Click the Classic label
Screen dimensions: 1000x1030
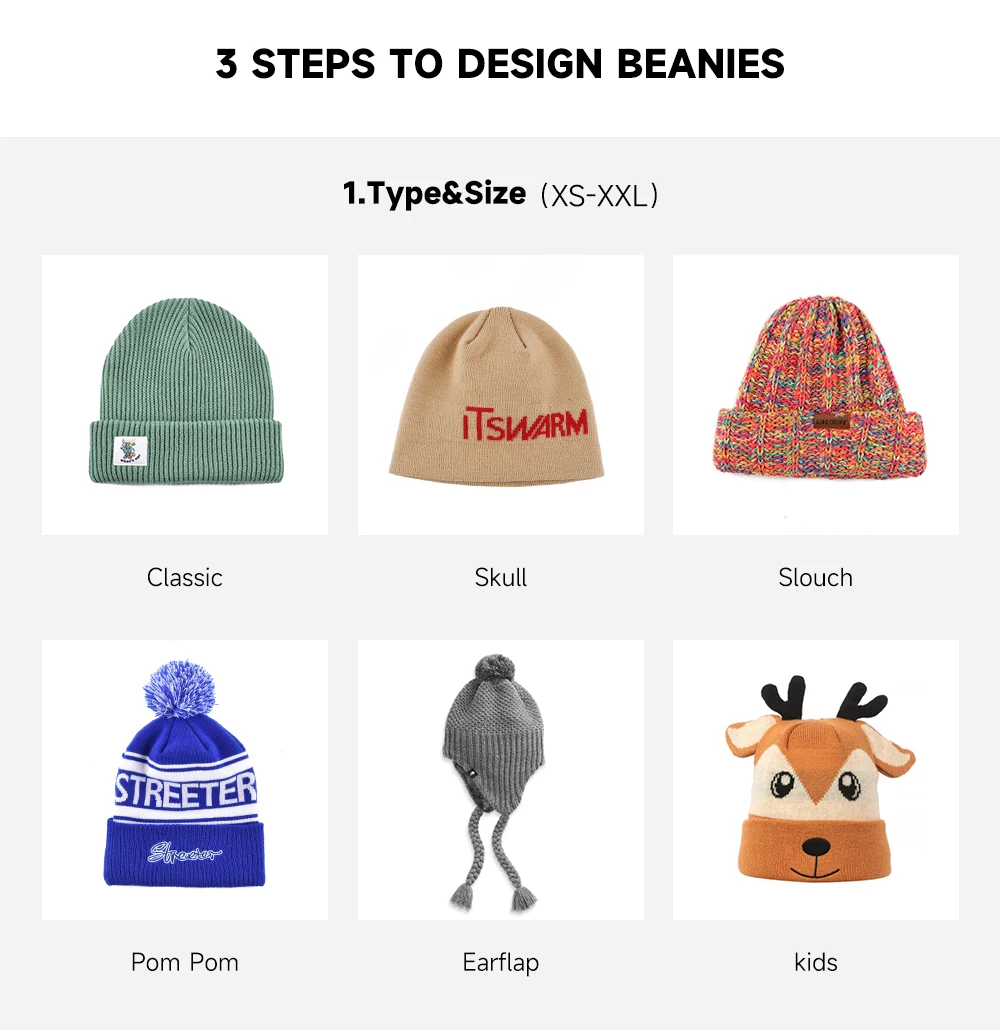tap(185, 577)
